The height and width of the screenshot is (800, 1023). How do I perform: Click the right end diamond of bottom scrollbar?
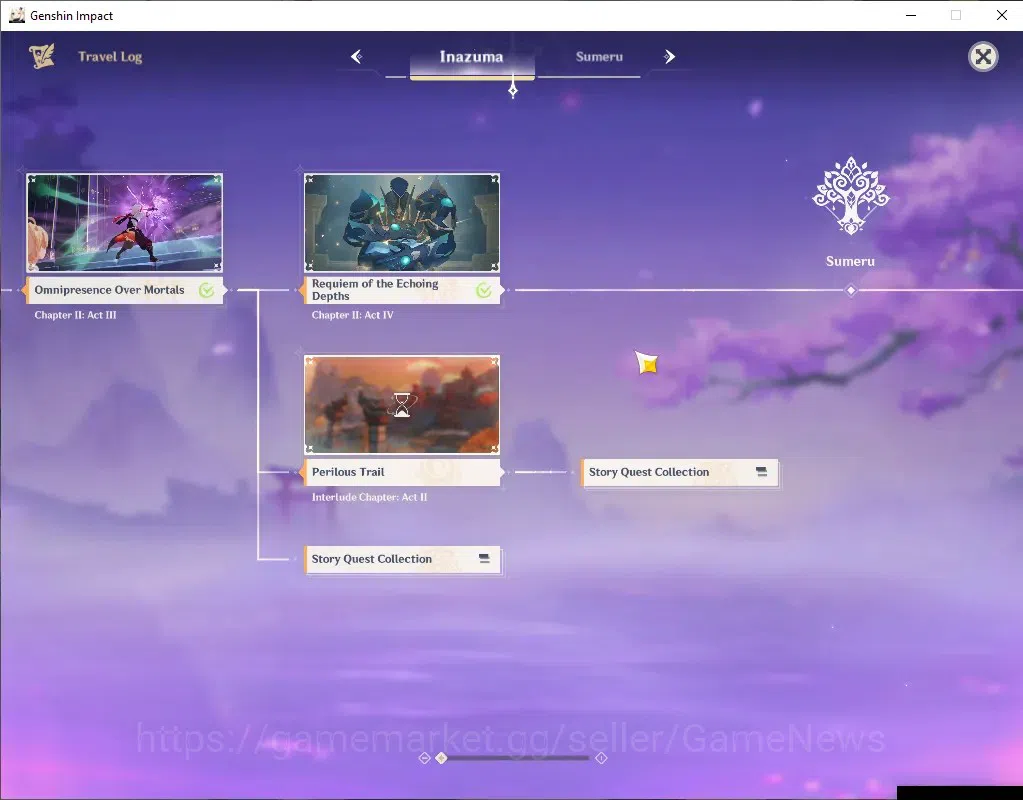(602, 758)
